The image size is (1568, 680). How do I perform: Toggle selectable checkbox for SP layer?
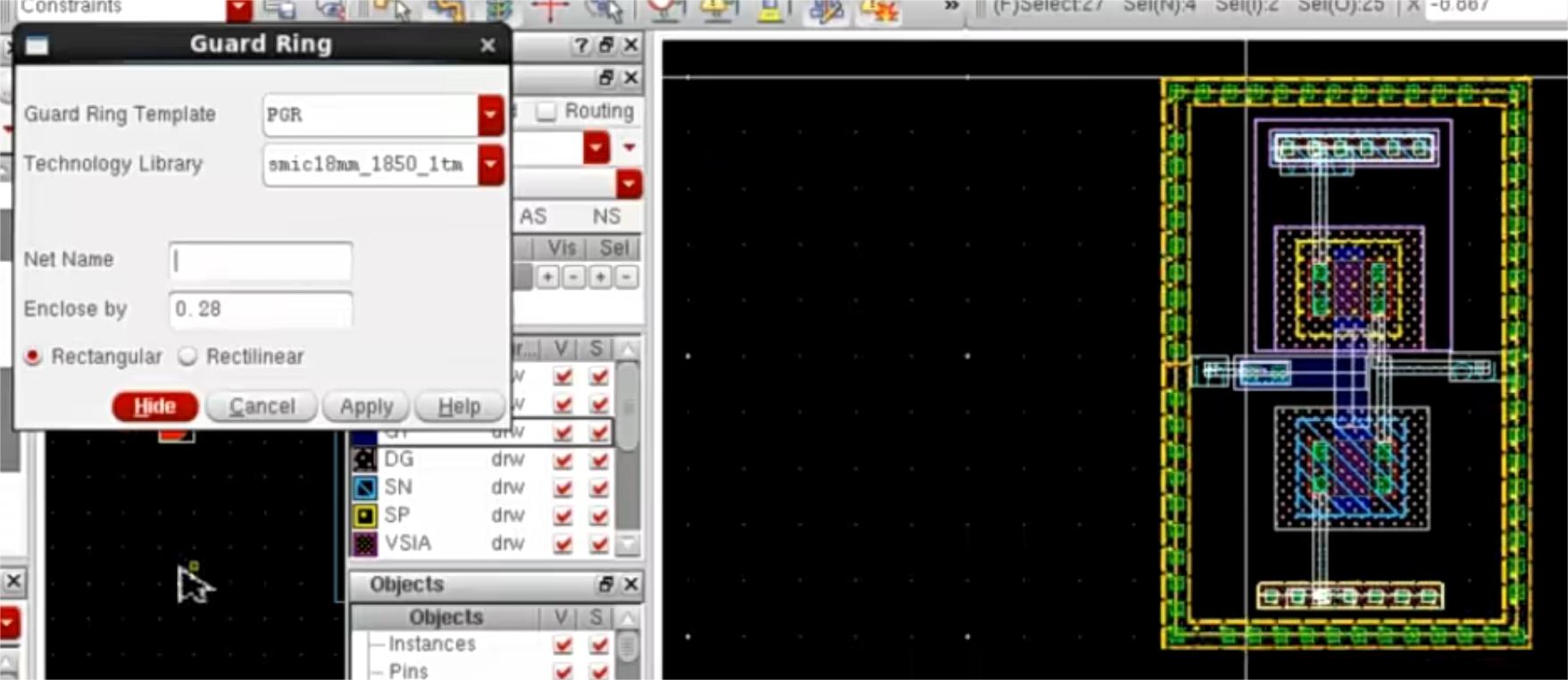coord(599,516)
